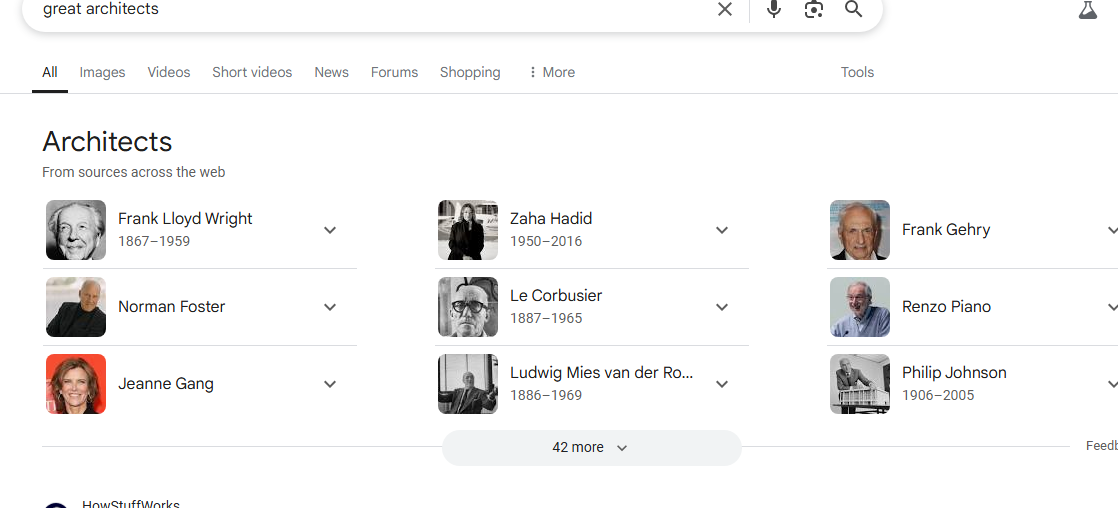Click inside the great architects search field
The height and width of the screenshot is (508, 1118).
(371, 9)
